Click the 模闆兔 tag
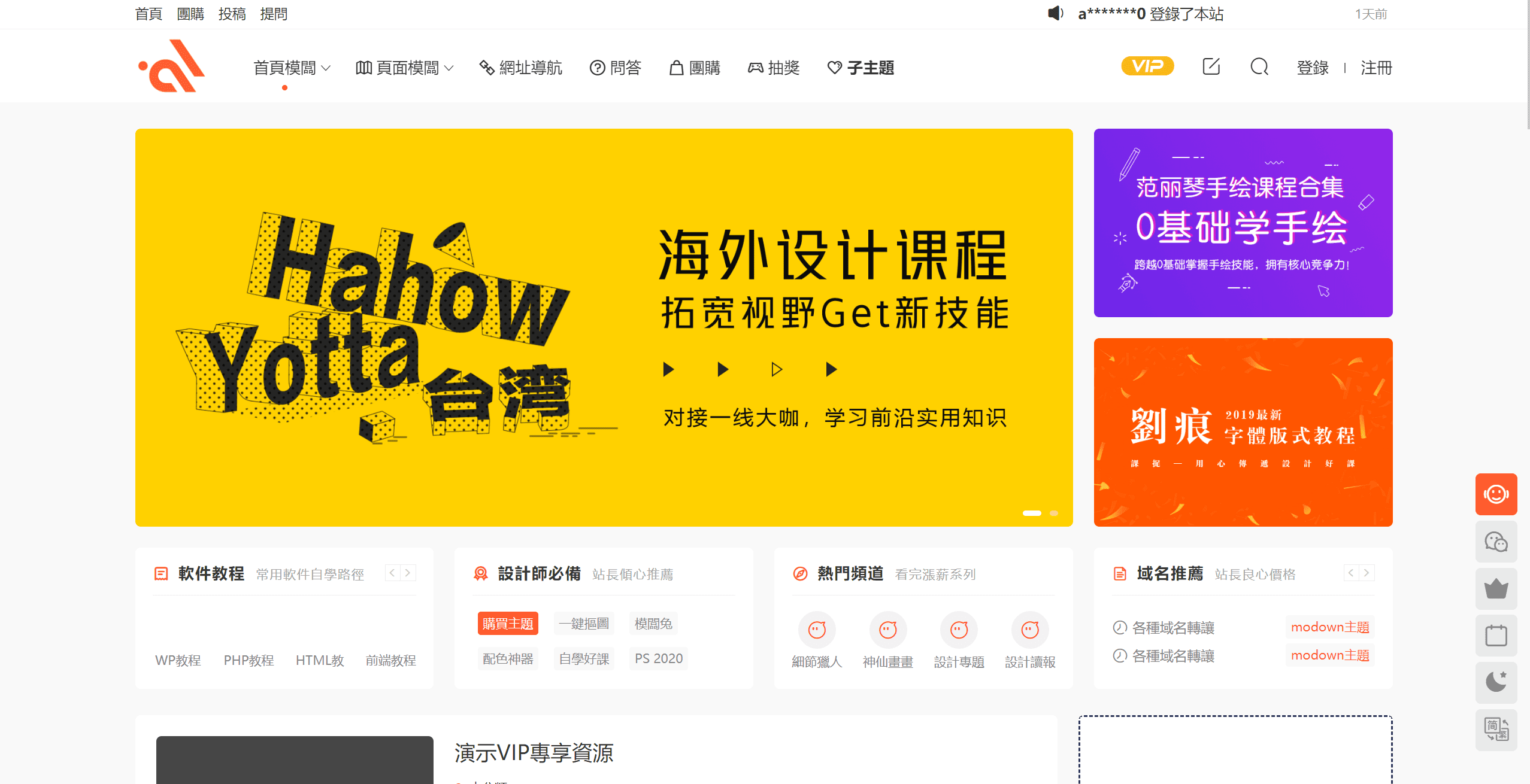The width and height of the screenshot is (1530, 784). tap(653, 623)
